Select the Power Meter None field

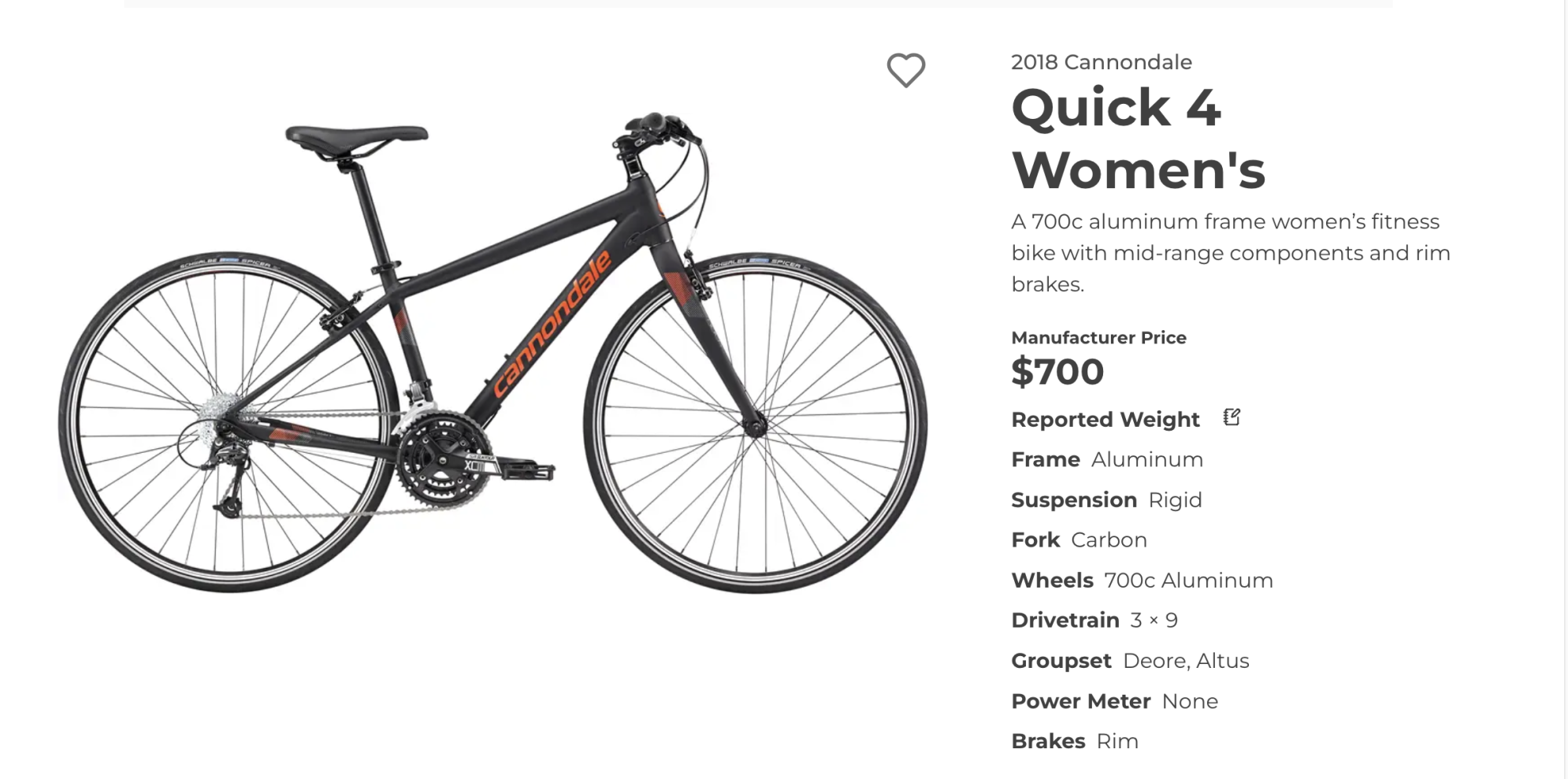1191,700
